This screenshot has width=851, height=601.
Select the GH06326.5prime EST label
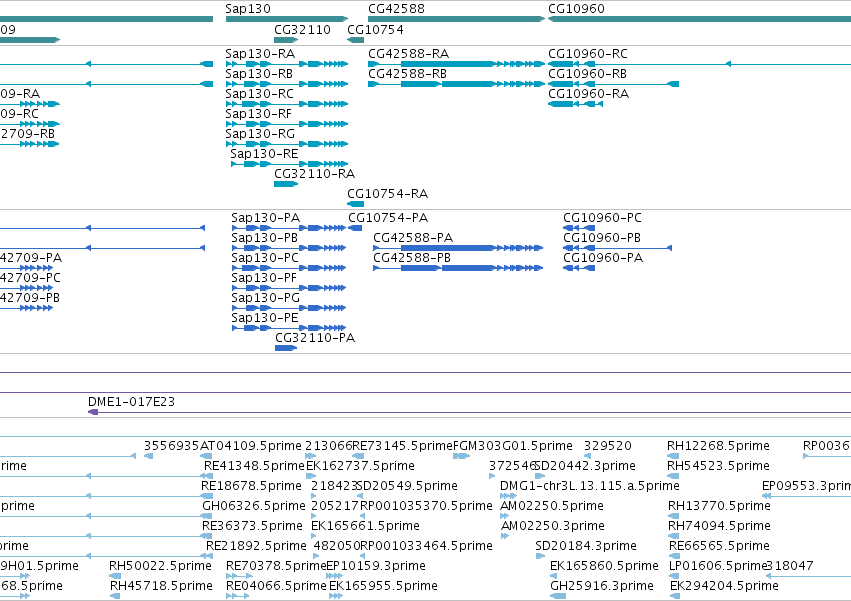(254, 506)
